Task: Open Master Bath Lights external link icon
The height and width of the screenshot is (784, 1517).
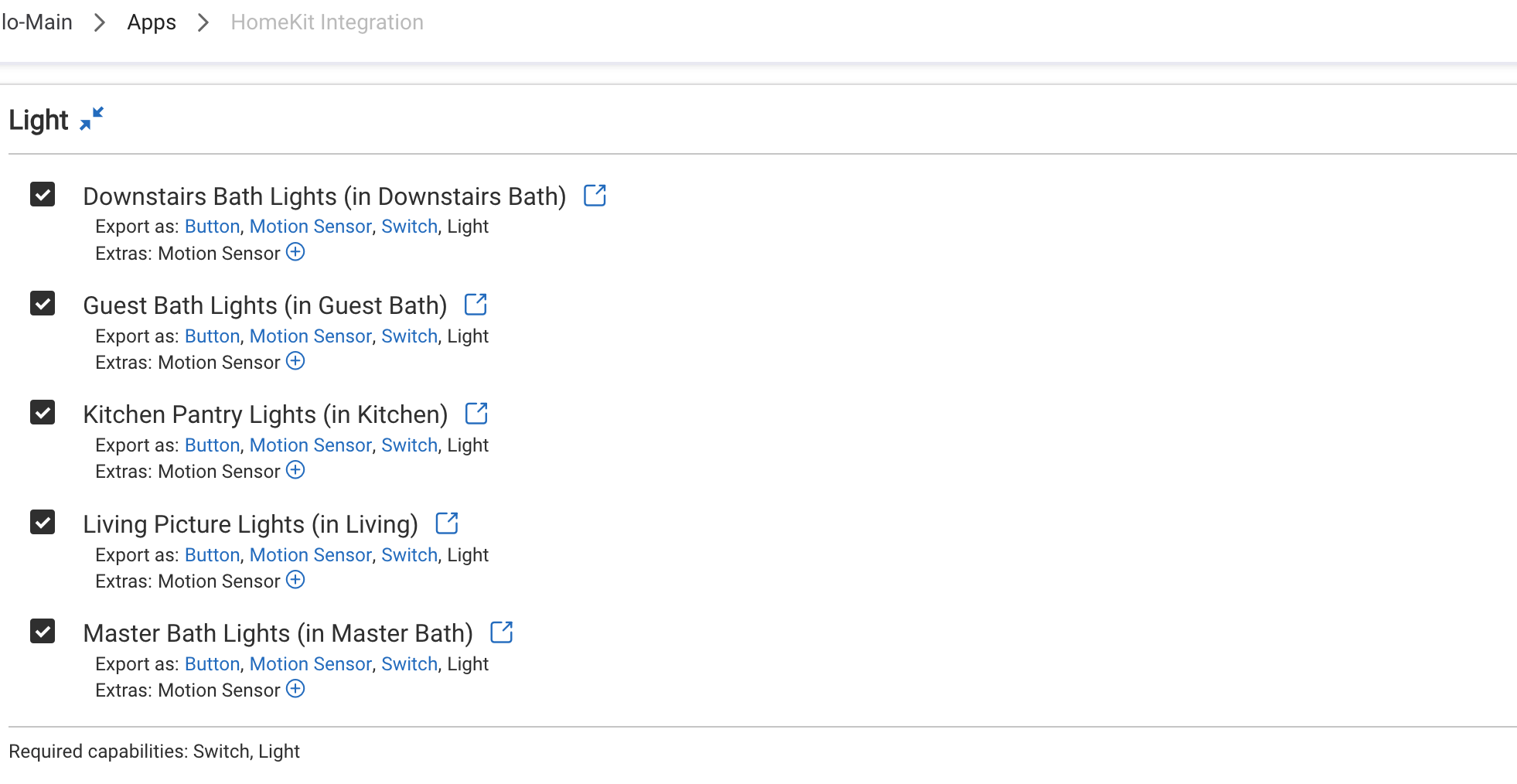Action: click(502, 632)
